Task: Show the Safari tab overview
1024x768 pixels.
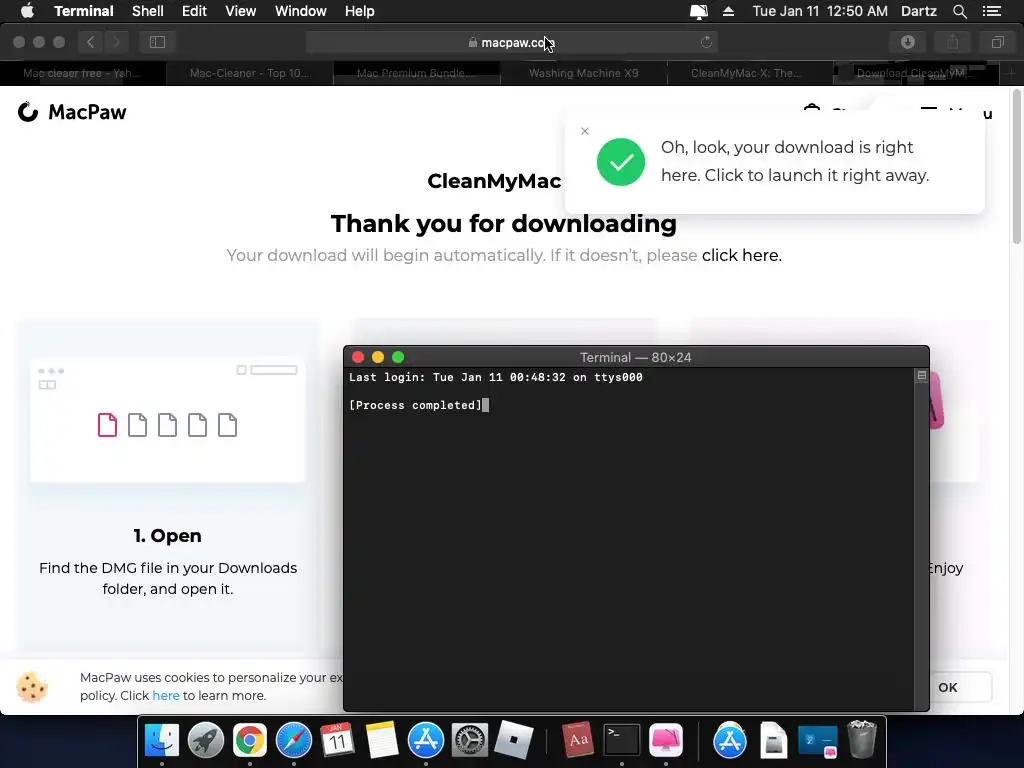Action: (997, 42)
